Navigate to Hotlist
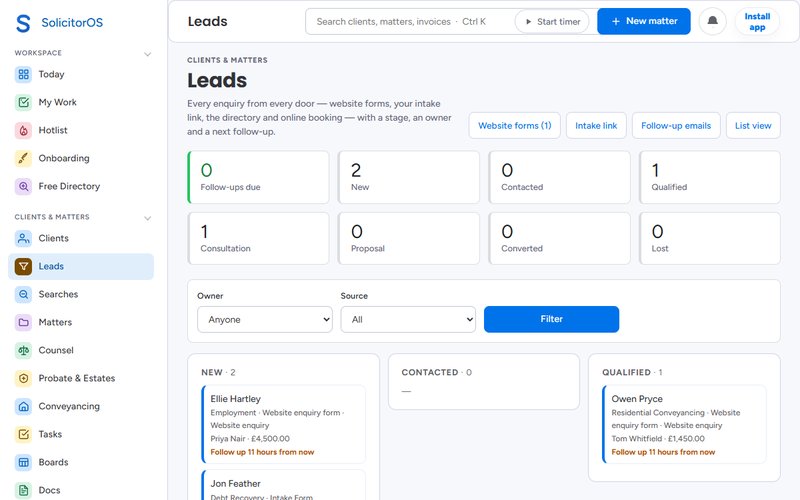This screenshot has height=500, width=800. 81,131
